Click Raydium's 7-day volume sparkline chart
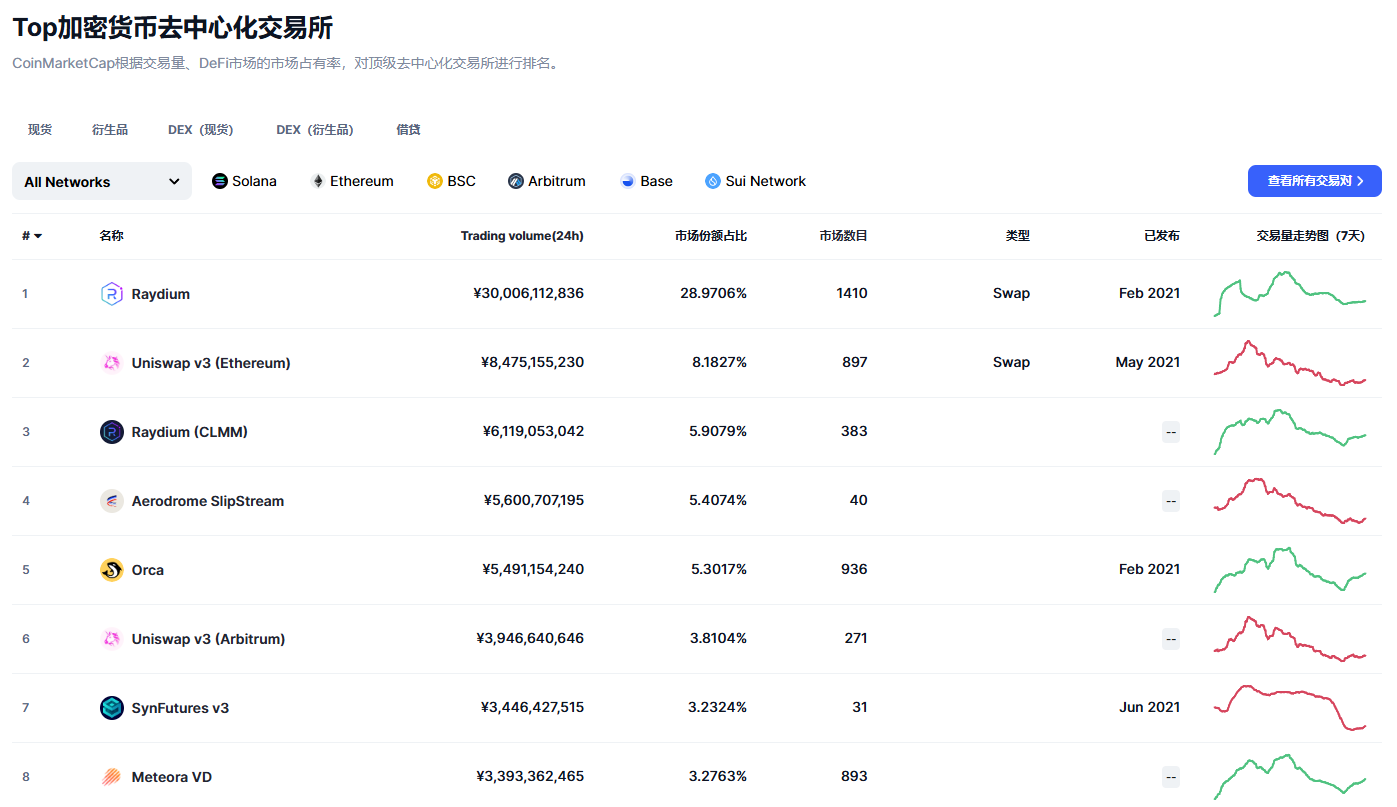Viewport: 1397px width, 807px height. pyautogui.click(x=1290, y=293)
